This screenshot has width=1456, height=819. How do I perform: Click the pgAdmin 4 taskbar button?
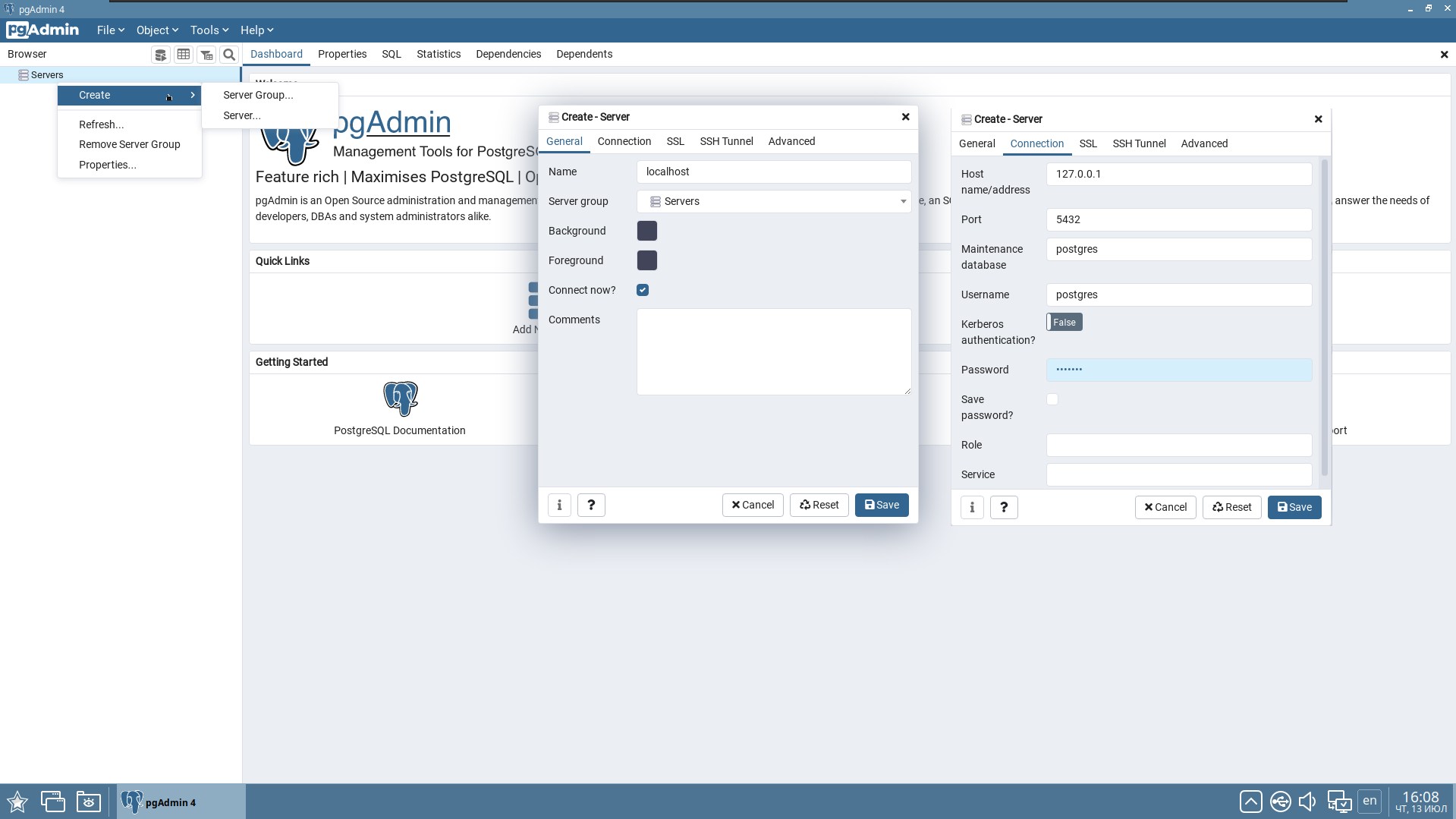tap(181, 802)
